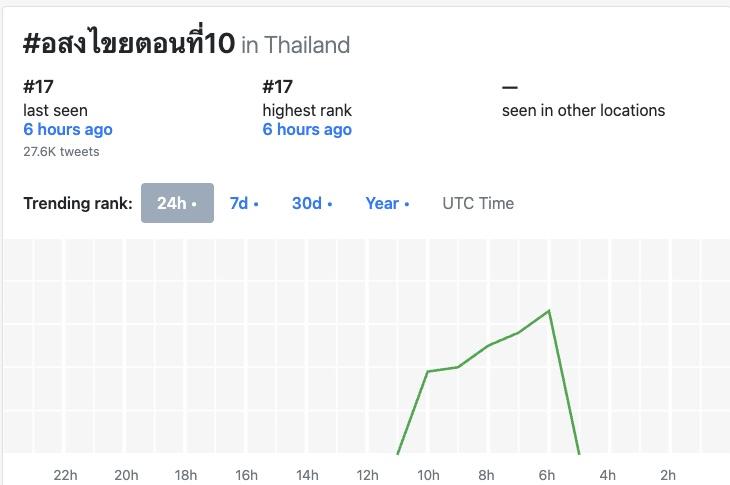This screenshot has width=730, height=485.
Task: Click the 27.6K tweets count
Action: pyautogui.click(x=61, y=152)
